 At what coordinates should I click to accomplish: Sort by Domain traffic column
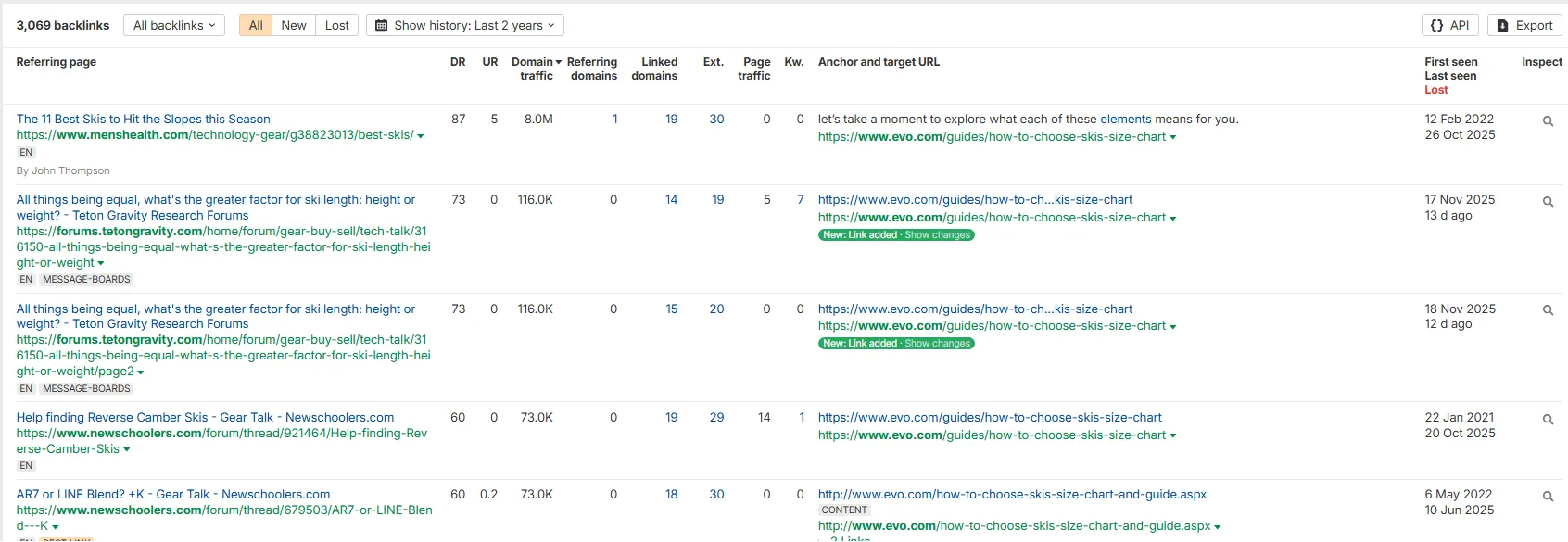[537, 69]
